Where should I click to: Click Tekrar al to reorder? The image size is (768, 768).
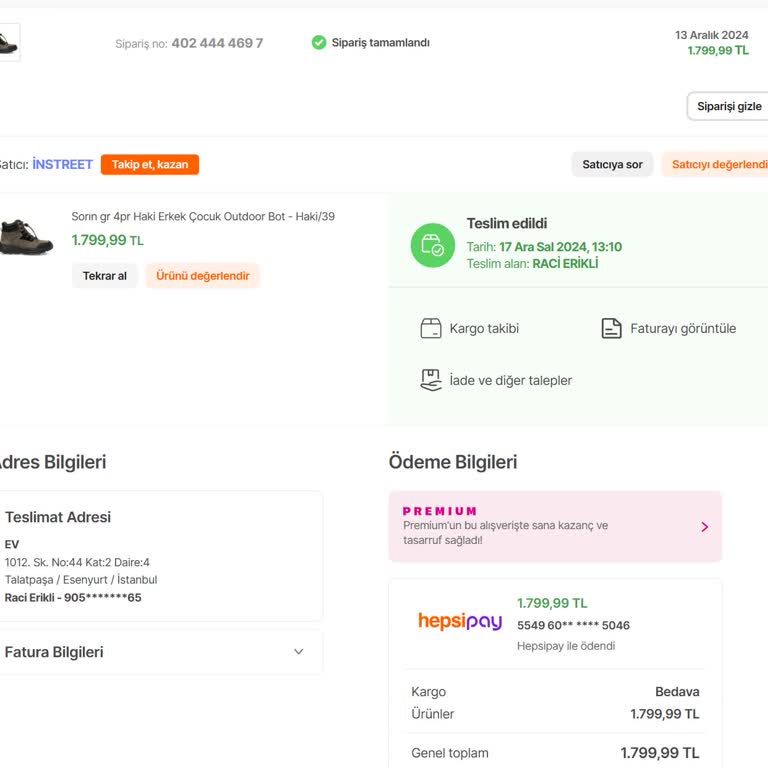[104, 276]
